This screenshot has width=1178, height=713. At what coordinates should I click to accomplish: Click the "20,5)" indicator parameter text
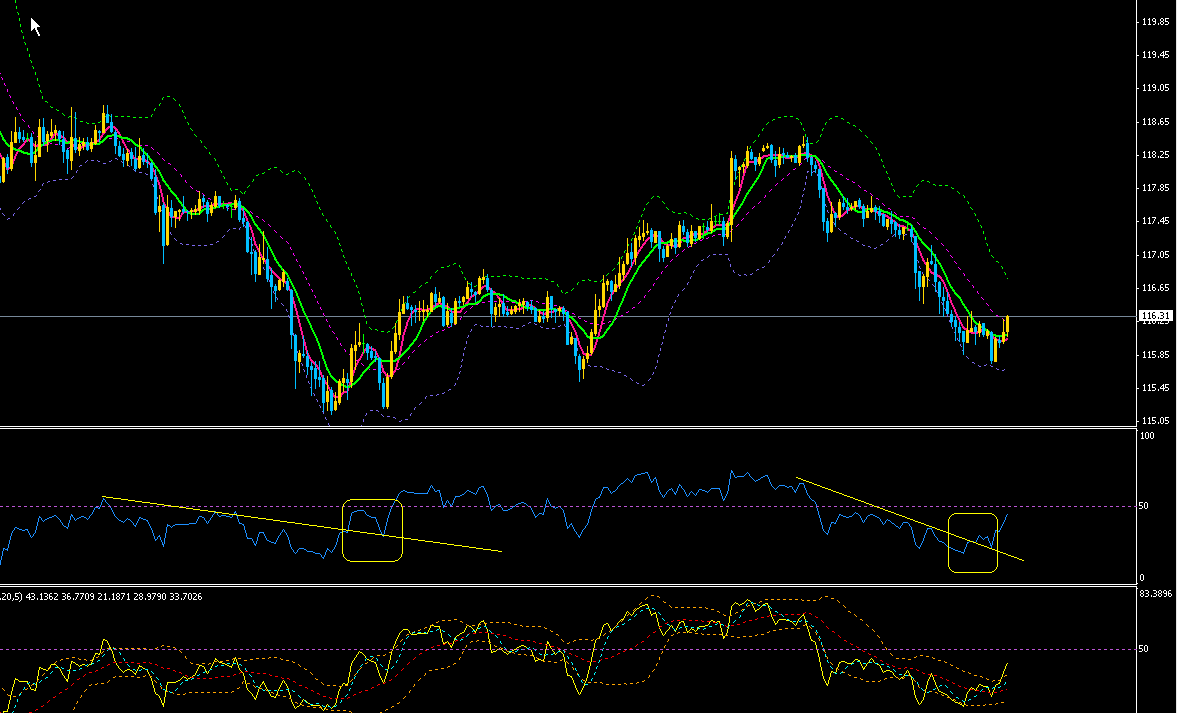tap(11, 597)
